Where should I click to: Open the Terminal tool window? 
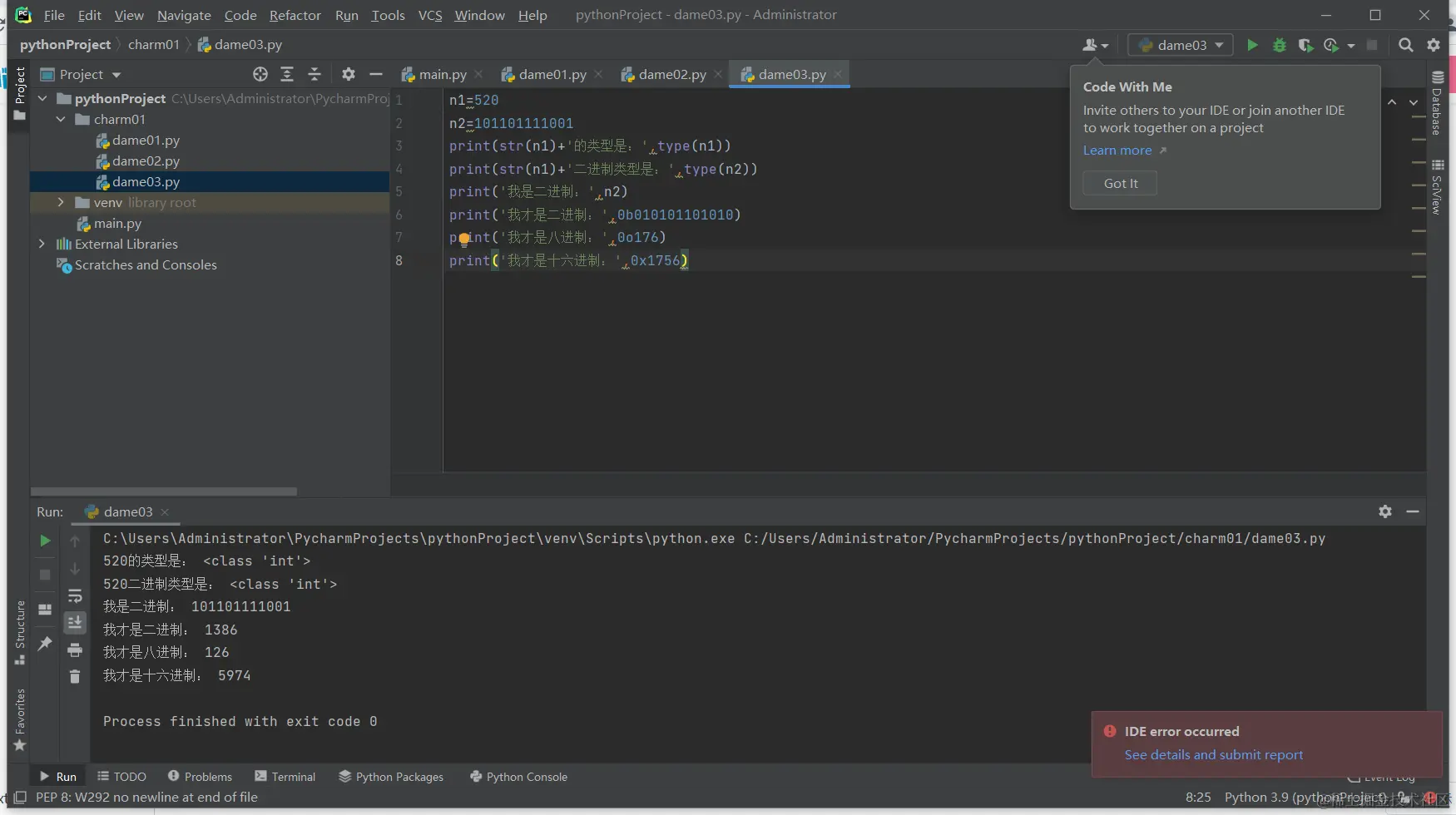point(285,777)
